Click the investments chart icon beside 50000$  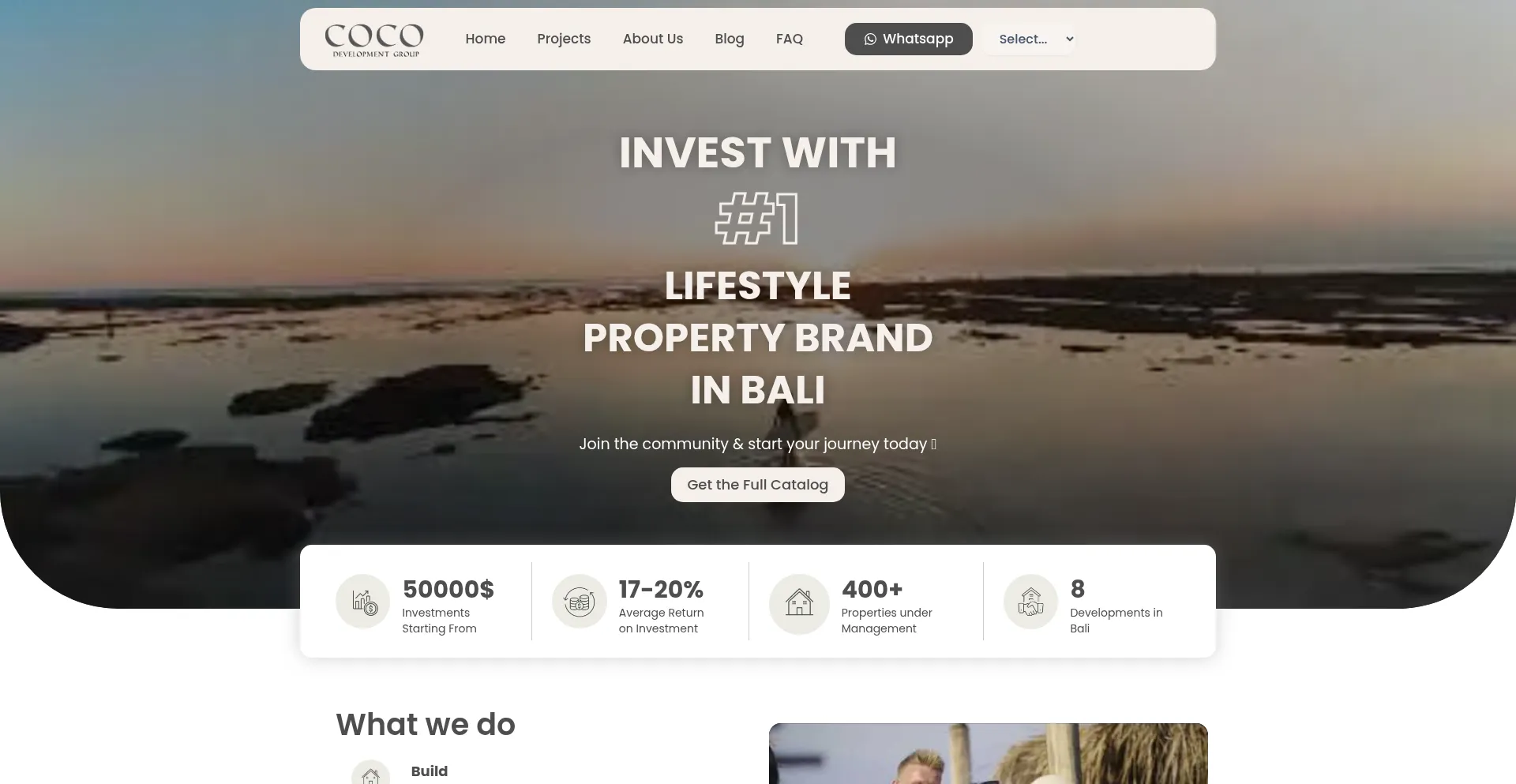[x=363, y=602]
